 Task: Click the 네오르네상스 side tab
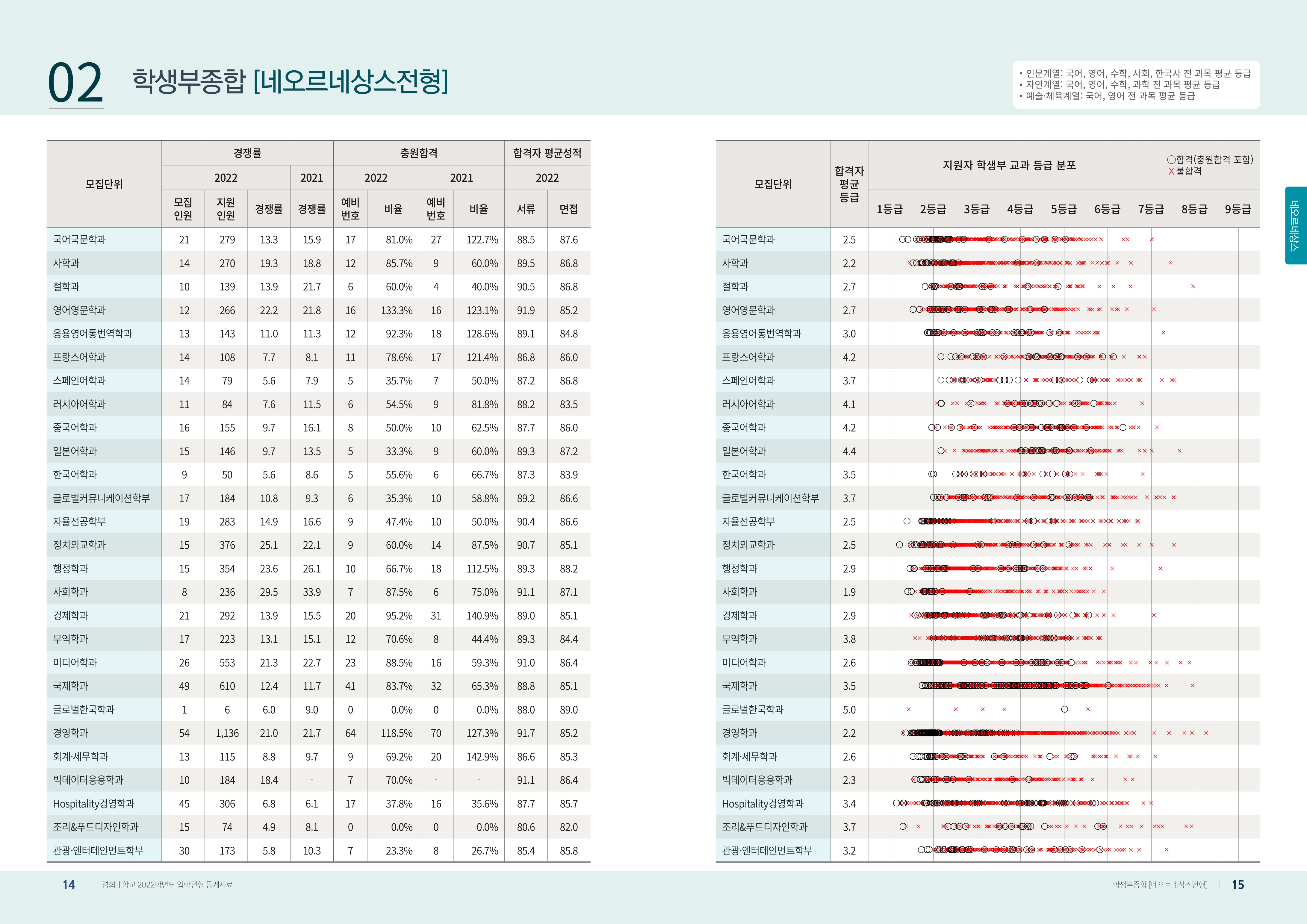(1294, 225)
